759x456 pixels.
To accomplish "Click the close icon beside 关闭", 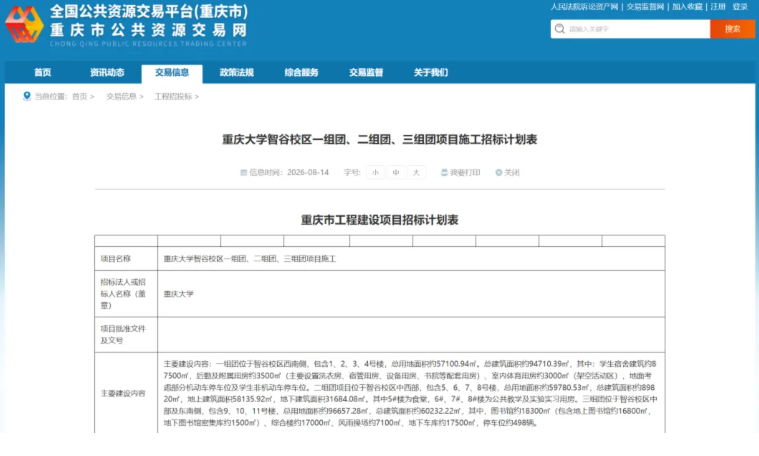I will coord(499,172).
